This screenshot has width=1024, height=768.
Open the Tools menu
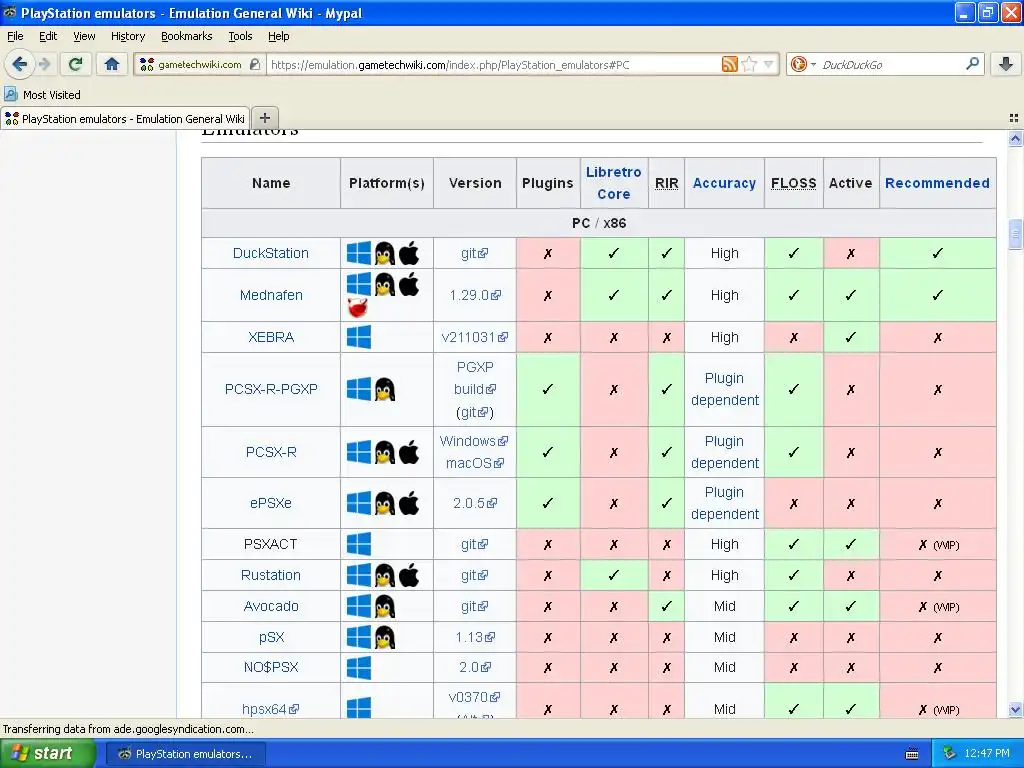point(240,36)
